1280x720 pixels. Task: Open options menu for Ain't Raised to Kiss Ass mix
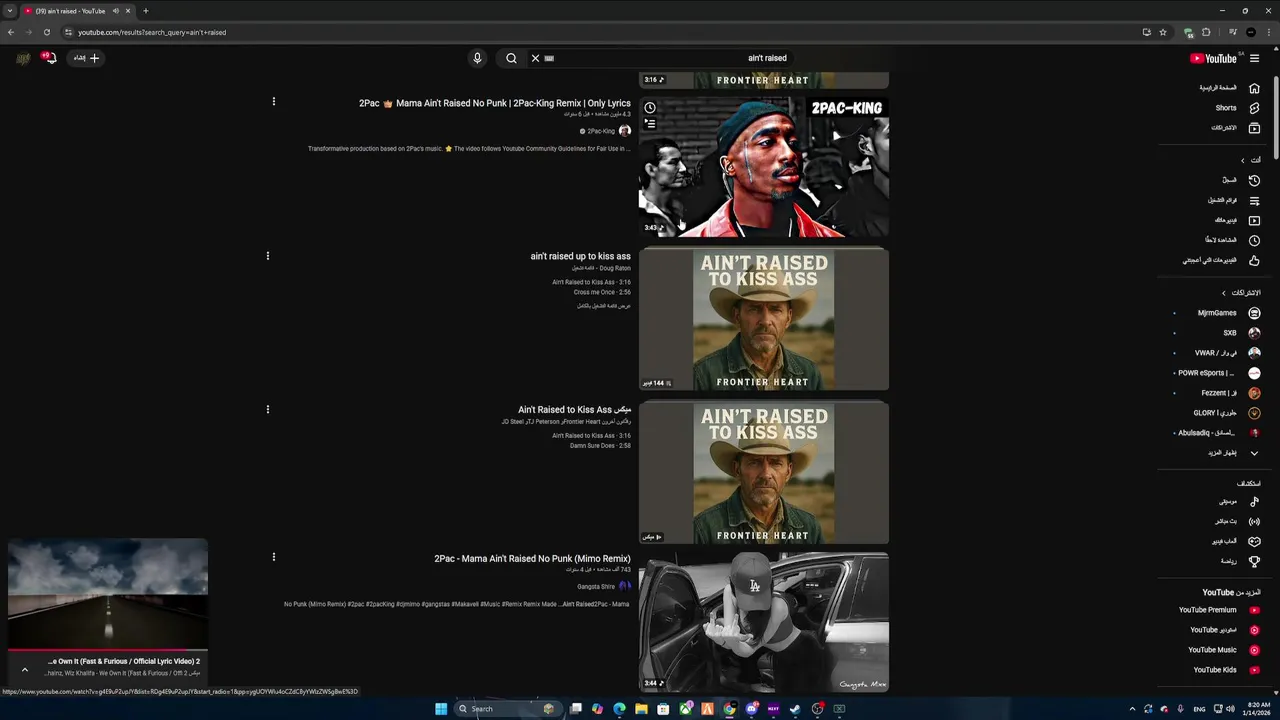267,409
